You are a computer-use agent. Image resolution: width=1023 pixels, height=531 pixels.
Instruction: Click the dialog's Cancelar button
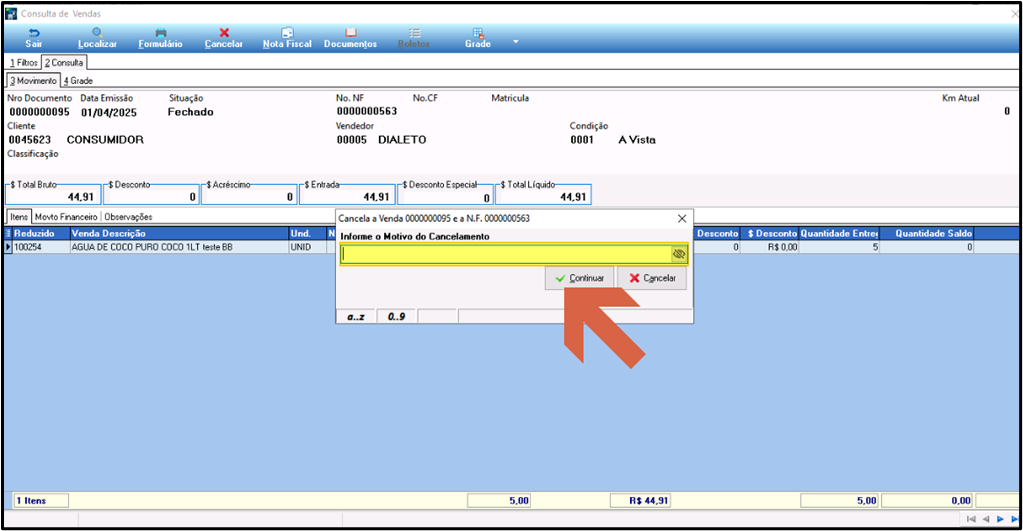652,278
